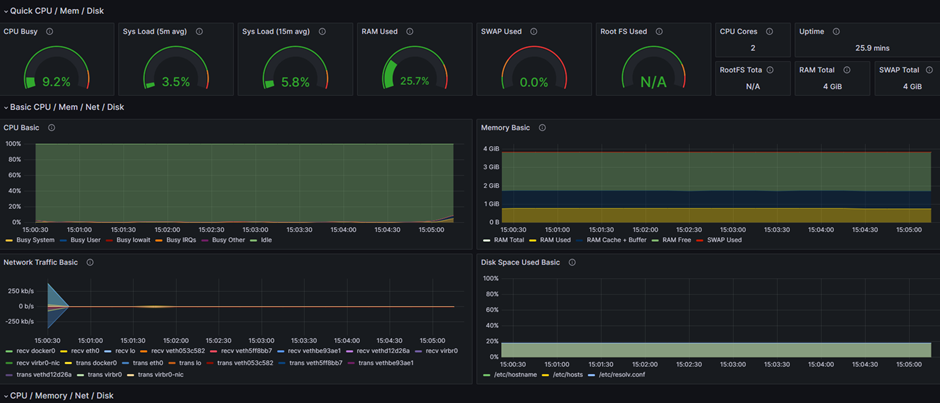Click the SWAP Used gauge info icon
The width and height of the screenshot is (940, 403).
click(x=534, y=32)
